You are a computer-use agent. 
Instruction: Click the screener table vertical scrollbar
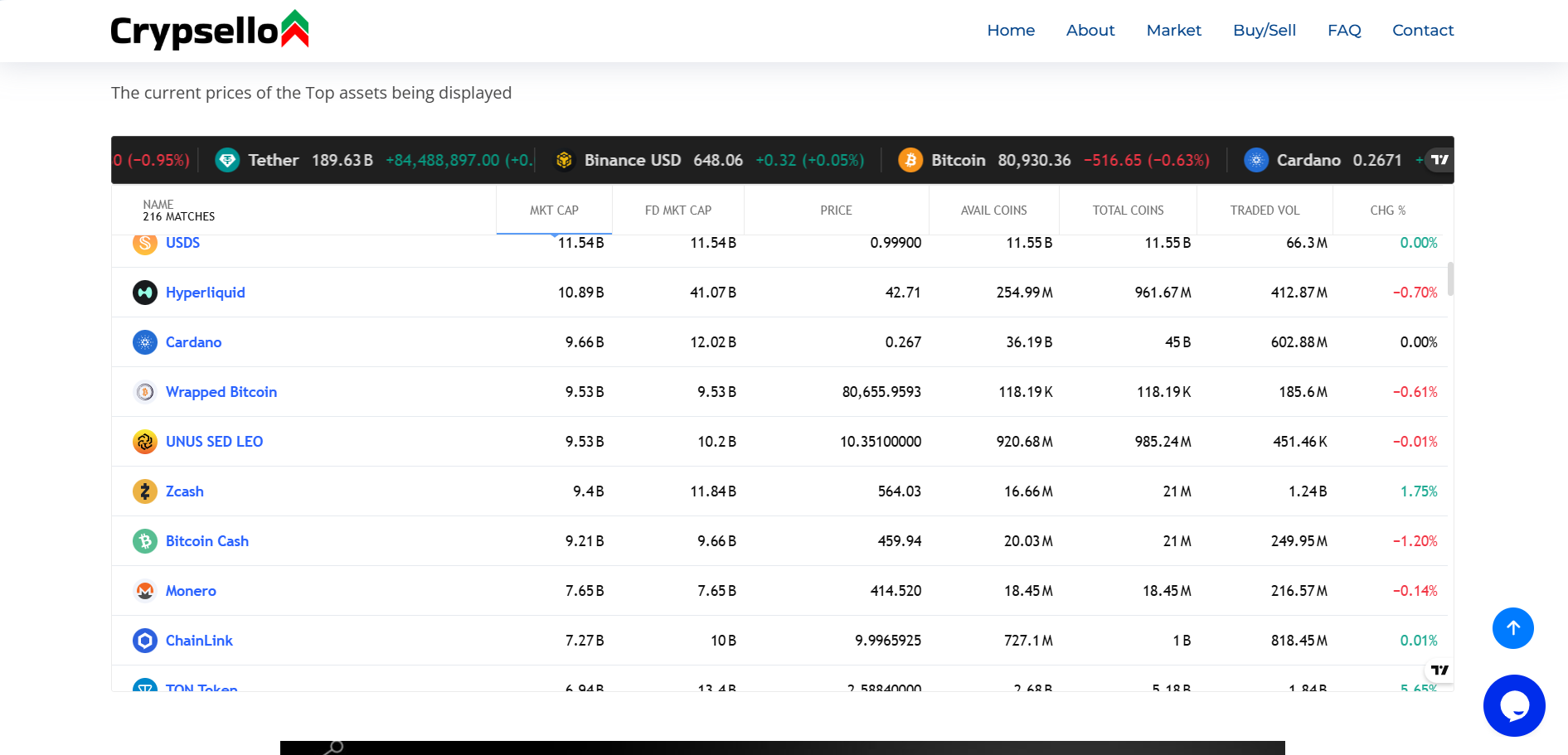(1450, 278)
